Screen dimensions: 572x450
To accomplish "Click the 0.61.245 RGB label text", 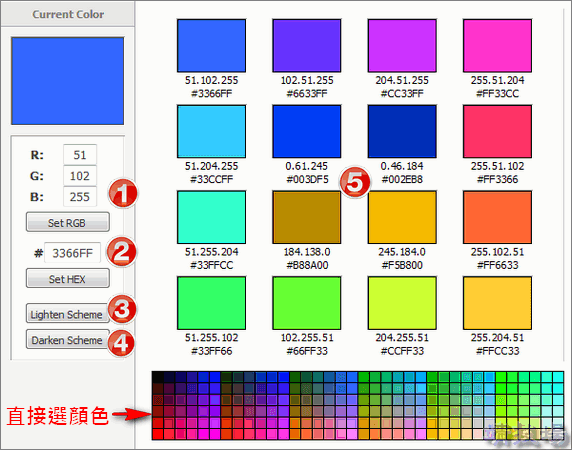I will tap(306, 166).
